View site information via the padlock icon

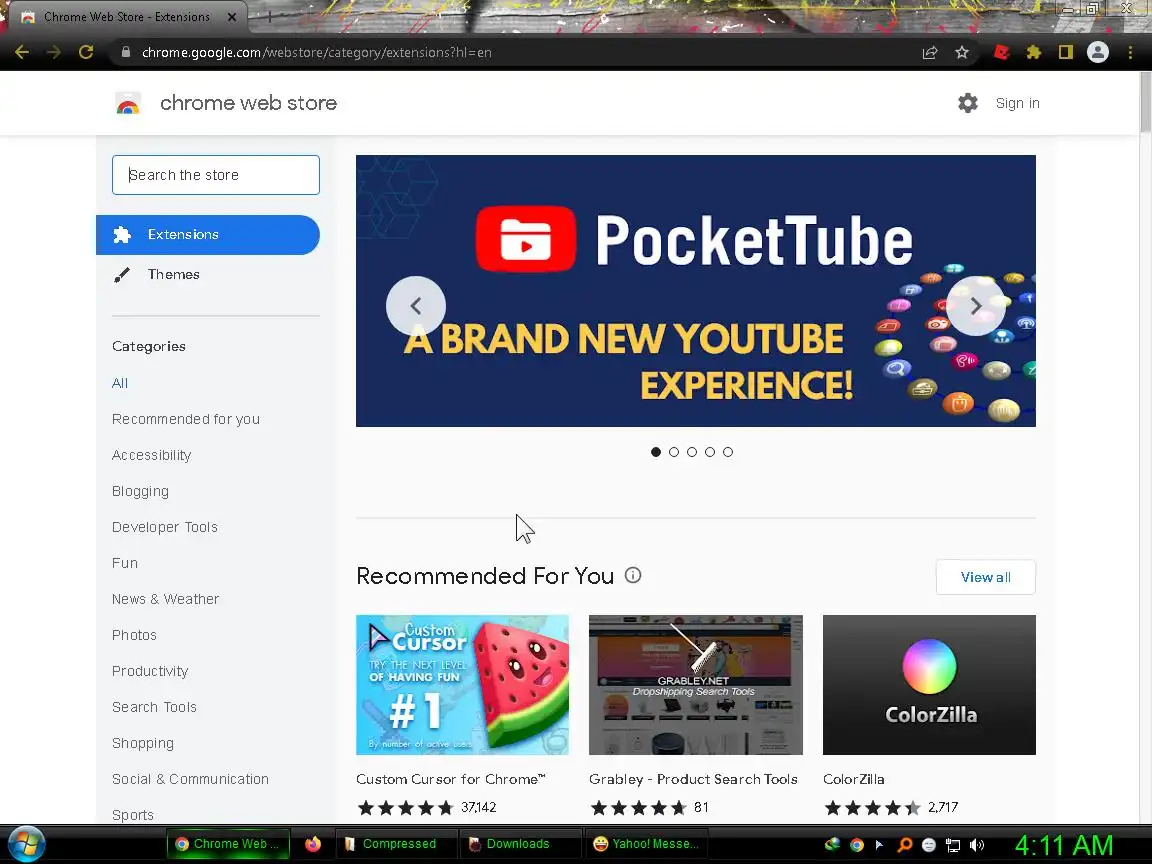[126, 52]
